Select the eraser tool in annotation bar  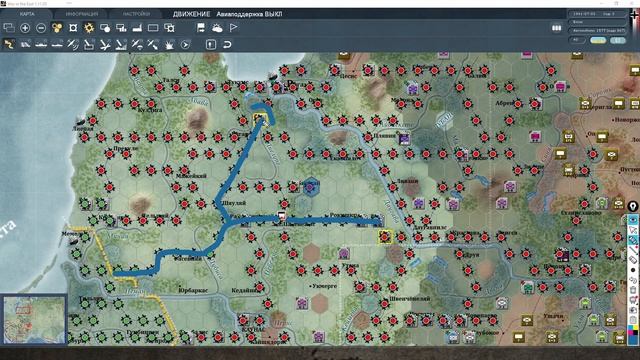633,260
